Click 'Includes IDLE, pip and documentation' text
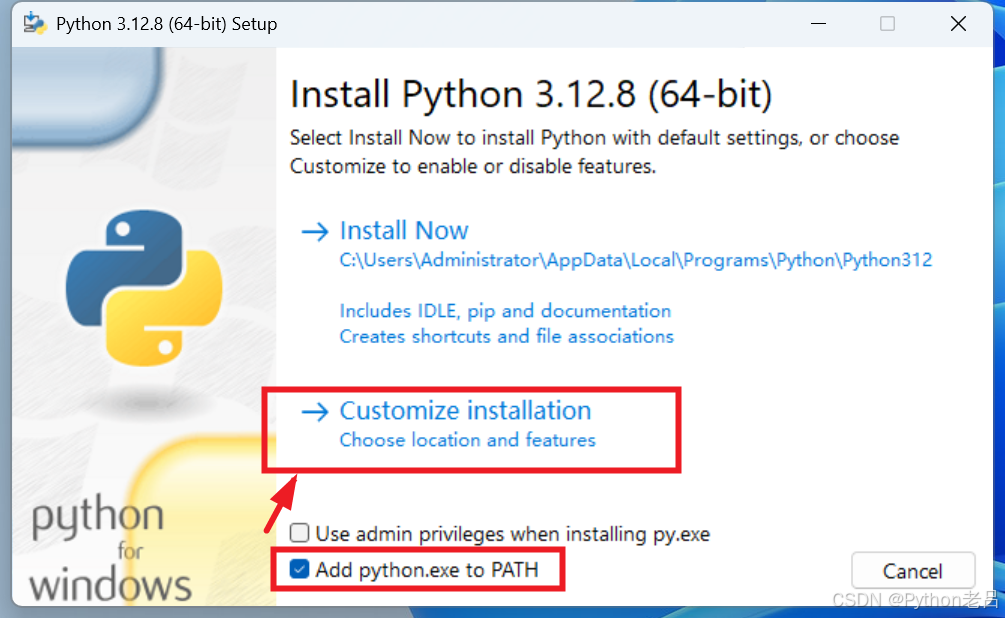Viewport: 1005px width, 618px height. [505, 311]
